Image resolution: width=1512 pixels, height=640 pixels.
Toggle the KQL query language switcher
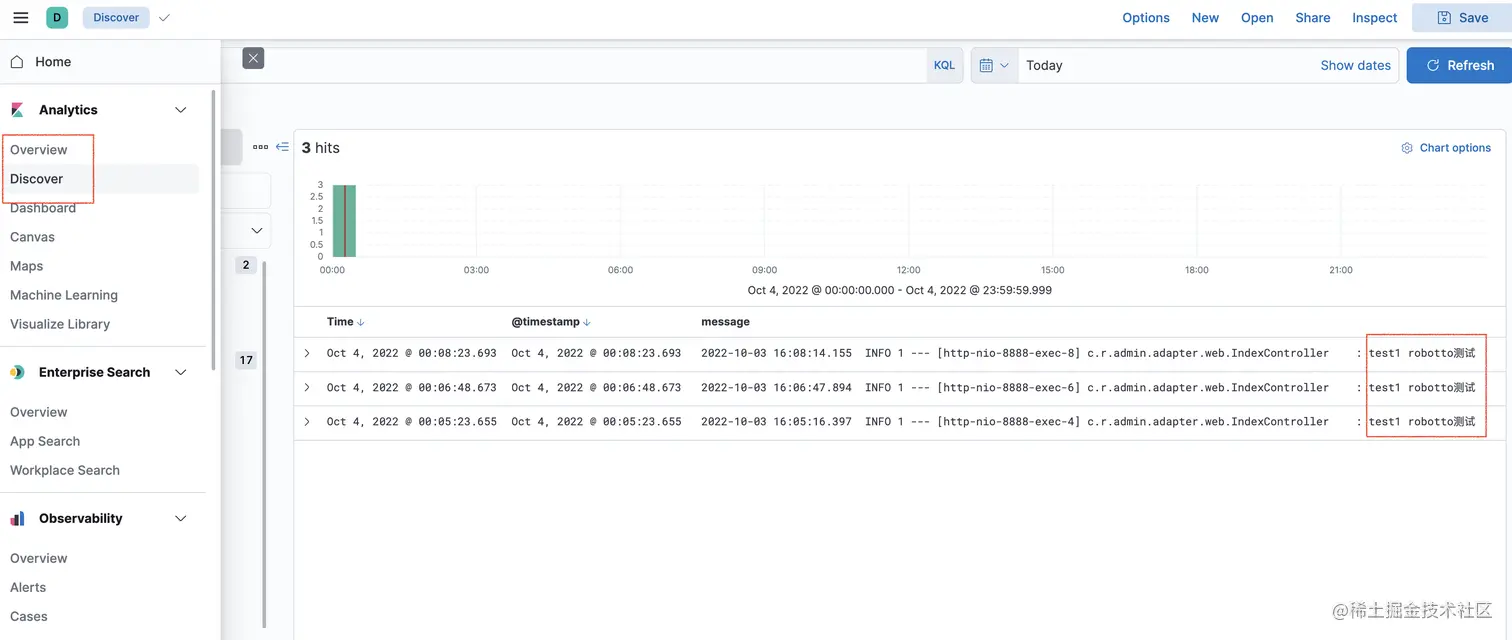coord(944,65)
